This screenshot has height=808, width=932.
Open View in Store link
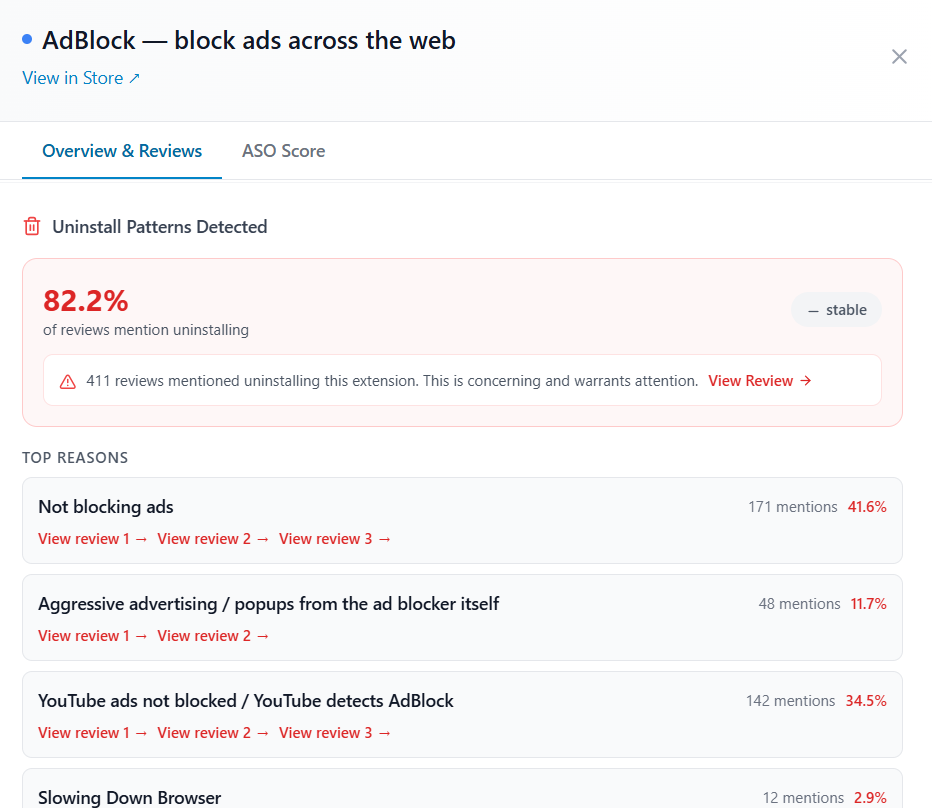[x=81, y=78]
